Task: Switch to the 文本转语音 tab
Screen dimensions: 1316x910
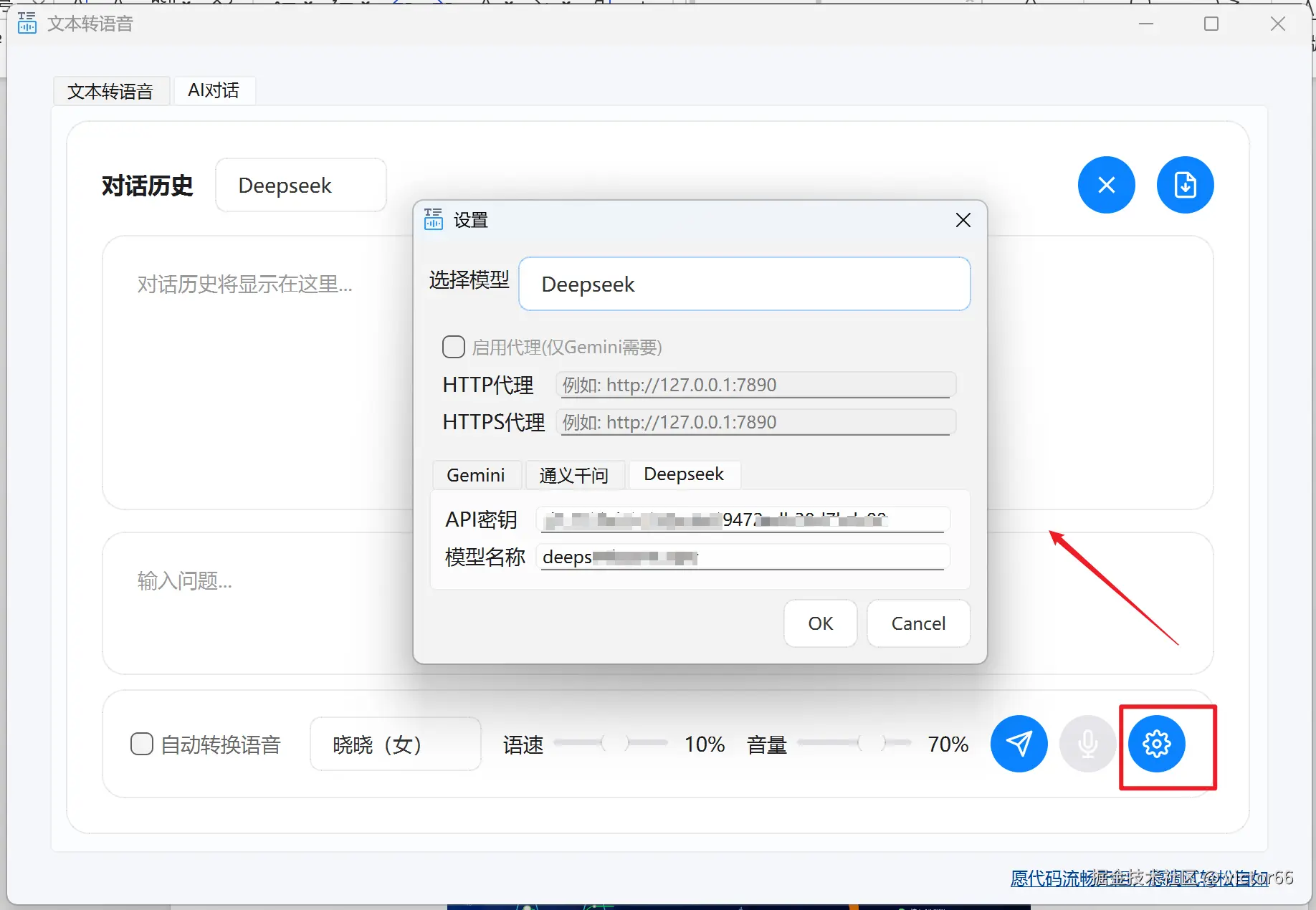Action: tap(111, 90)
